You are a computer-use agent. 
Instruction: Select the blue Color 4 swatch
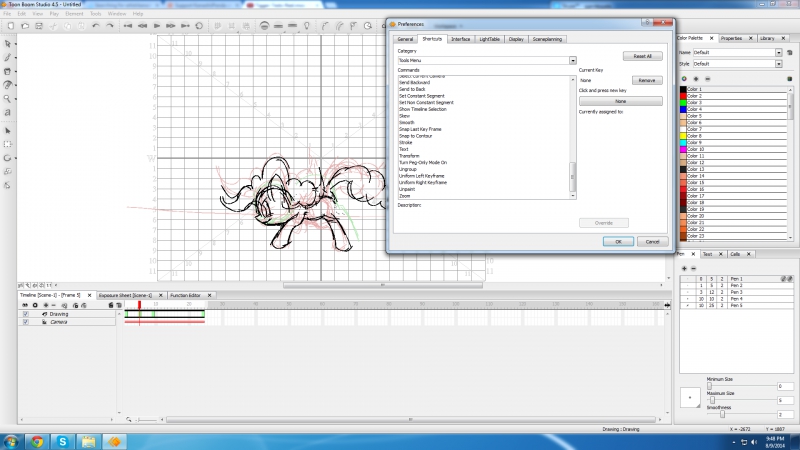point(683,109)
